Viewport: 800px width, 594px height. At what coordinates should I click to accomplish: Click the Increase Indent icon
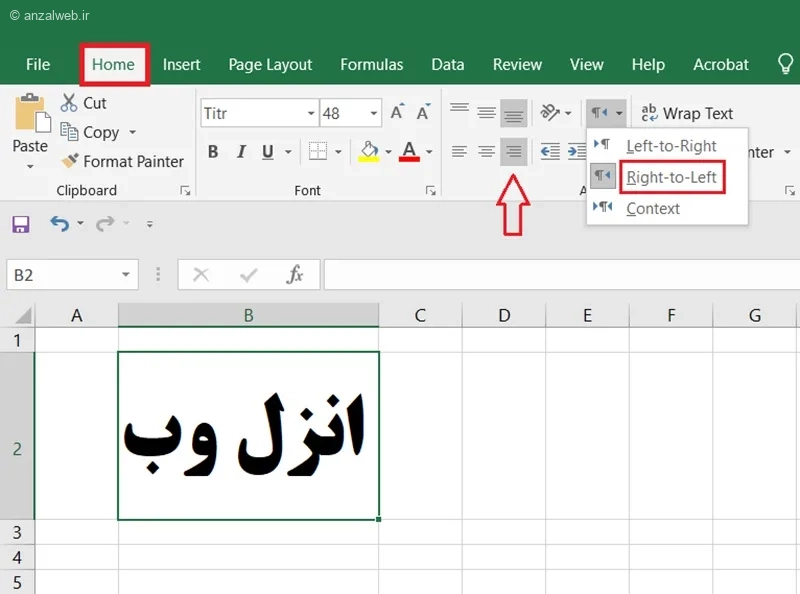577,152
